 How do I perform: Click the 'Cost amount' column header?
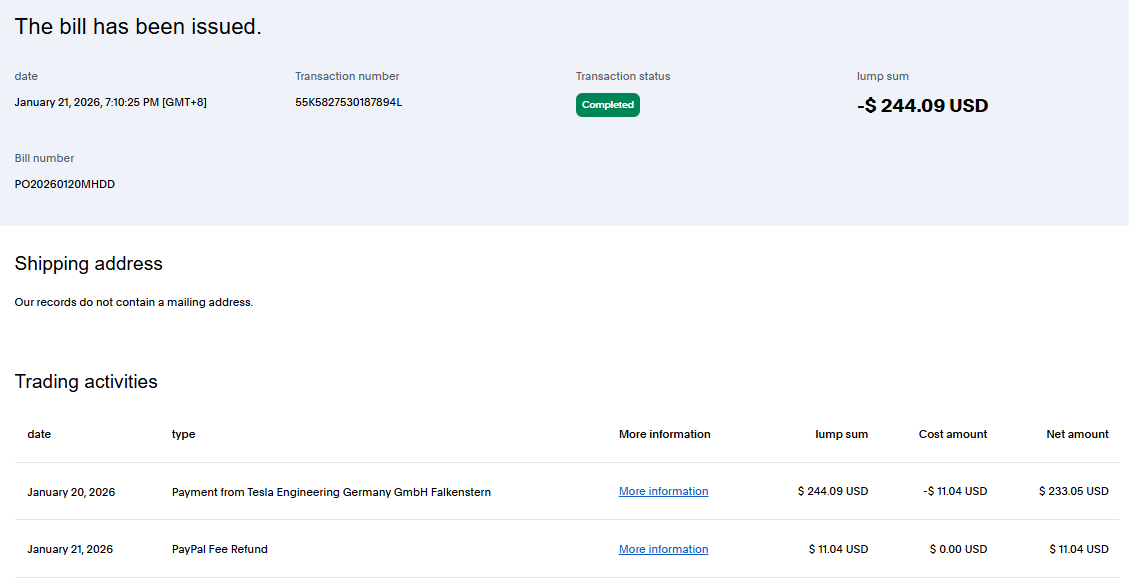tap(952, 434)
